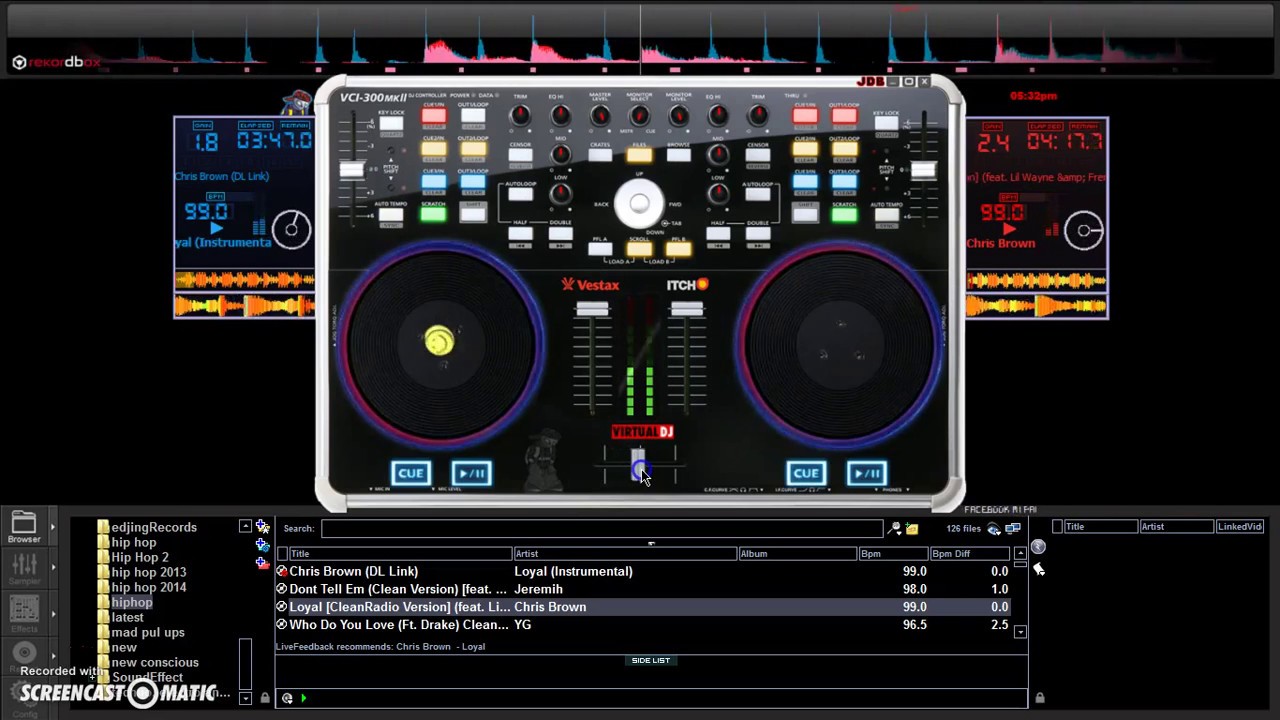1280x720 pixels.
Task: Toggle left deck AUTOLOOP button
Action: 520,194
